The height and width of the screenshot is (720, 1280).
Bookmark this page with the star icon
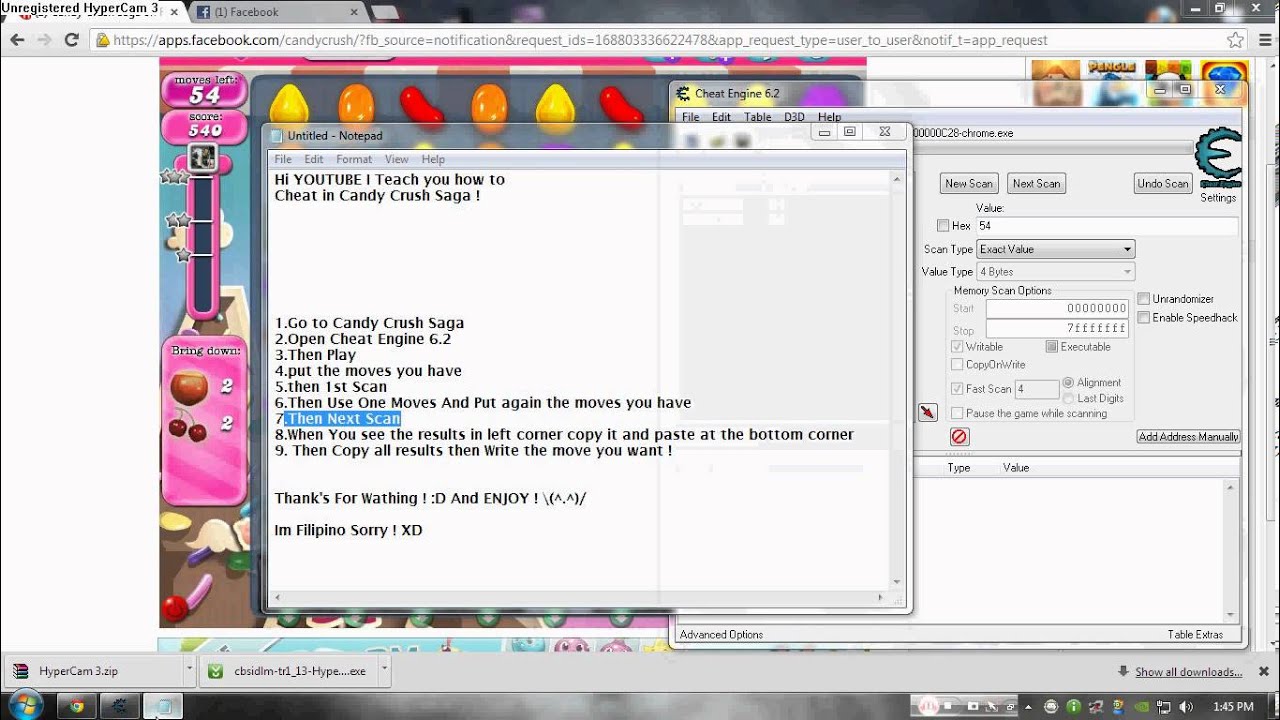point(1235,40)
